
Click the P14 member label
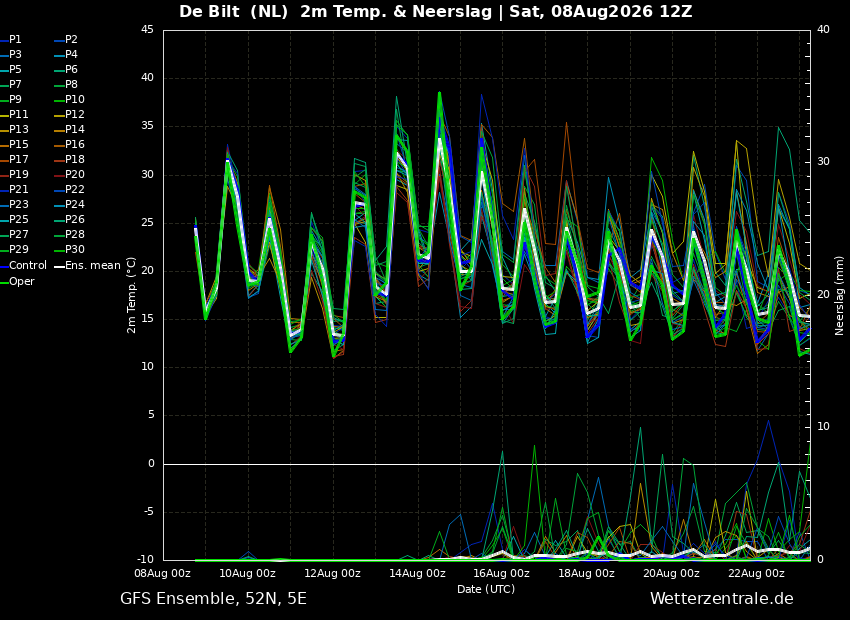coord(69,130)
